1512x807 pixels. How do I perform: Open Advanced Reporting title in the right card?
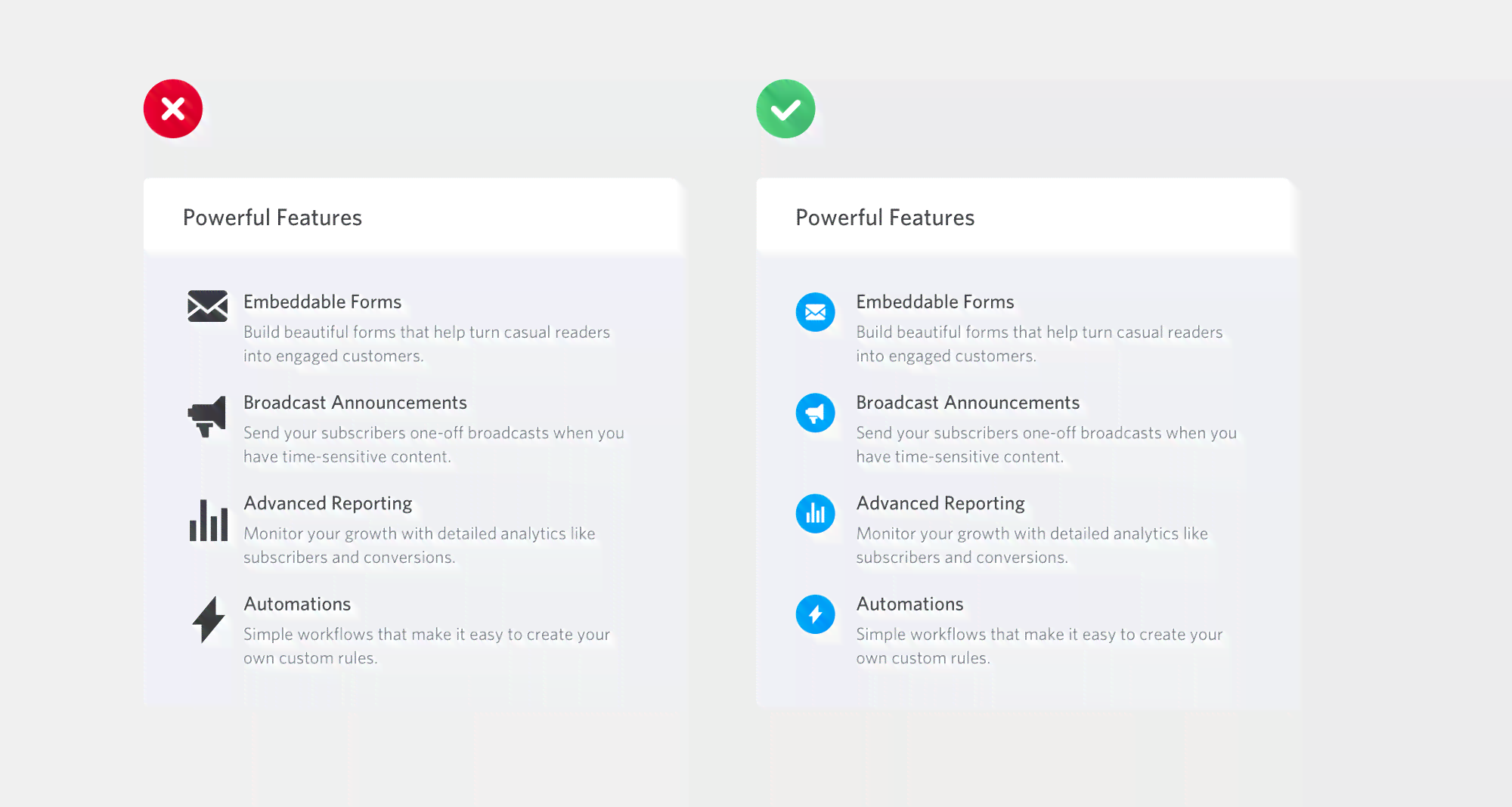click(940, 504)
